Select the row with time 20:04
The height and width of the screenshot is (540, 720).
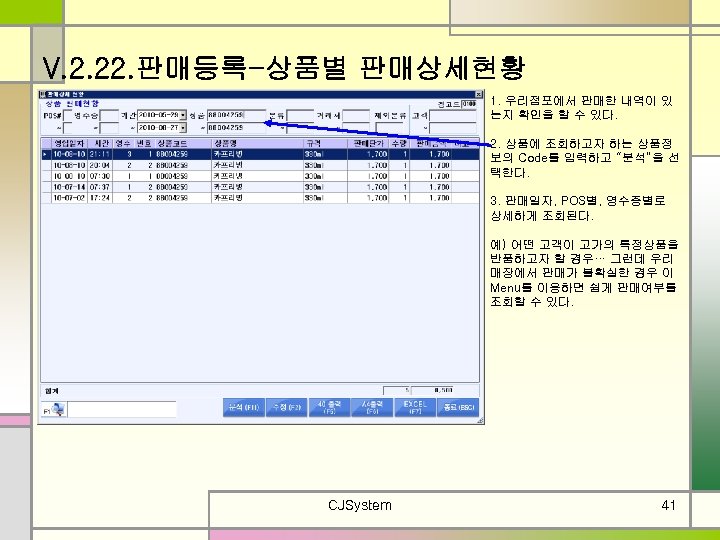[x=260, y=165]
